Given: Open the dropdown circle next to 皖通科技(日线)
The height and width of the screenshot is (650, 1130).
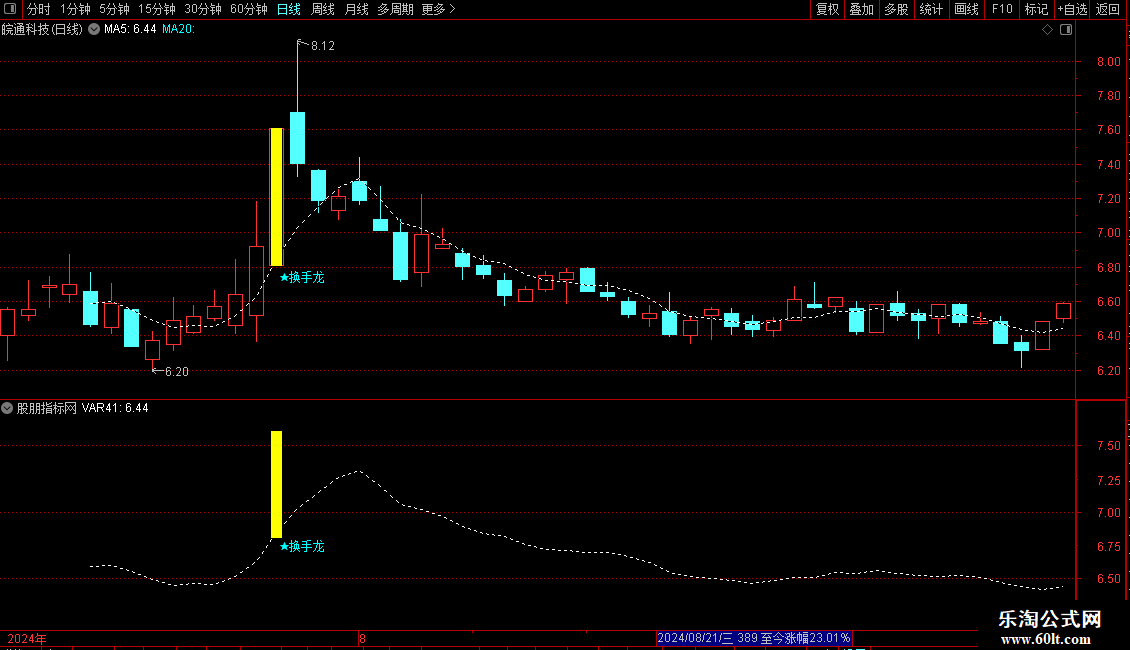Looking at the screenshot, I should point(94,29).
